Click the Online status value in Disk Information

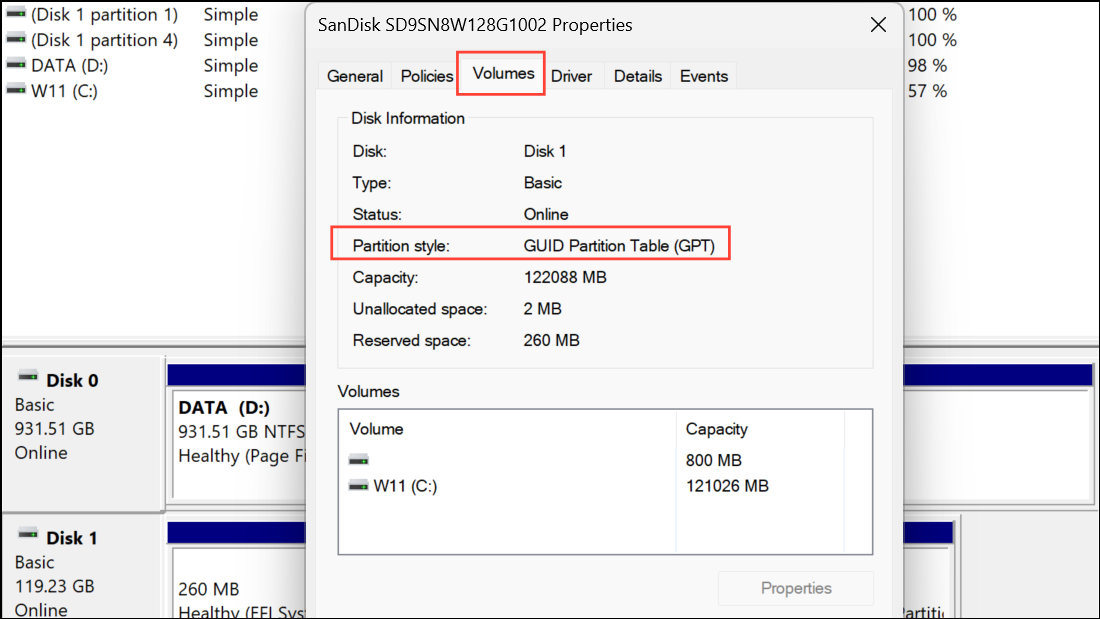point(546,214)
